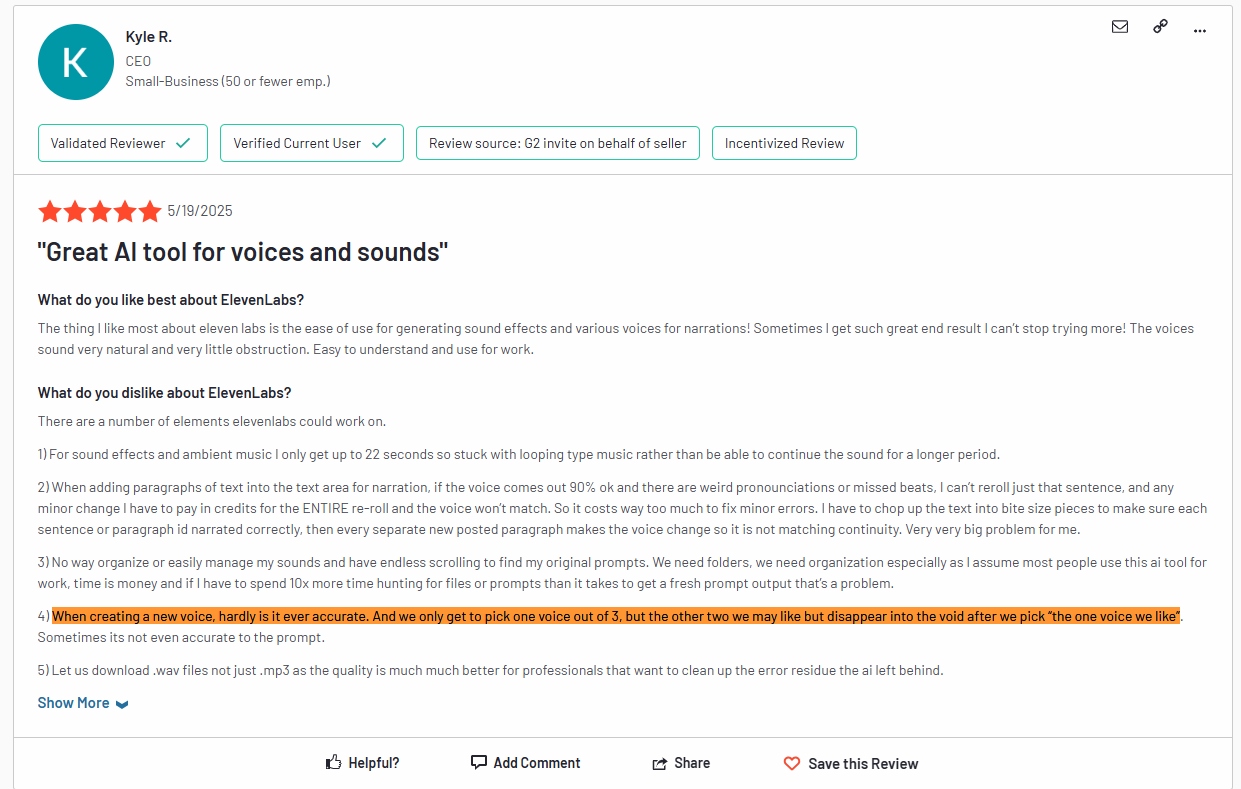The height and width of the screenshot is (789, 1241).
Task: Click the orange highlighted review sentence
Action: [616, 616]
